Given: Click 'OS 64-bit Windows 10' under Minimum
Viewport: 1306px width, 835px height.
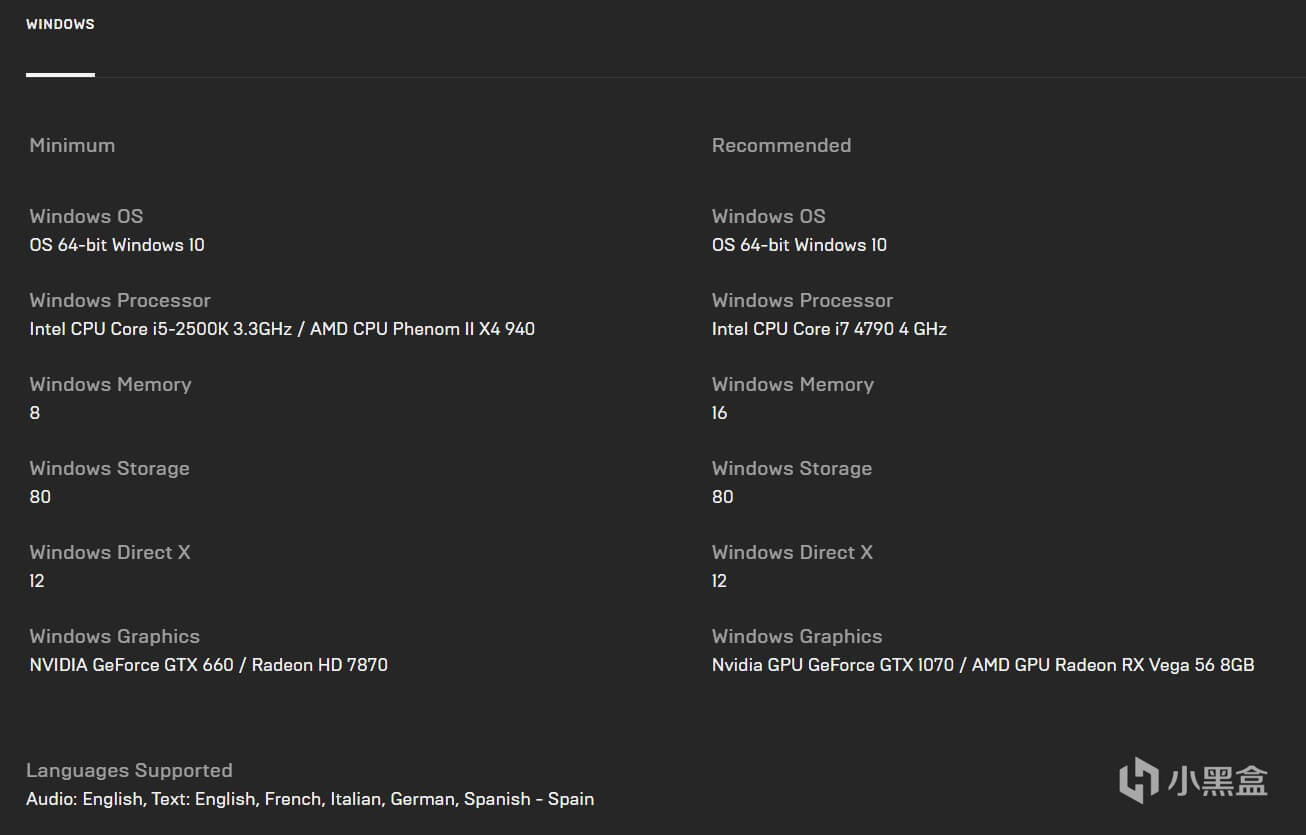Looking at the screenshot, I should point(117,245).
